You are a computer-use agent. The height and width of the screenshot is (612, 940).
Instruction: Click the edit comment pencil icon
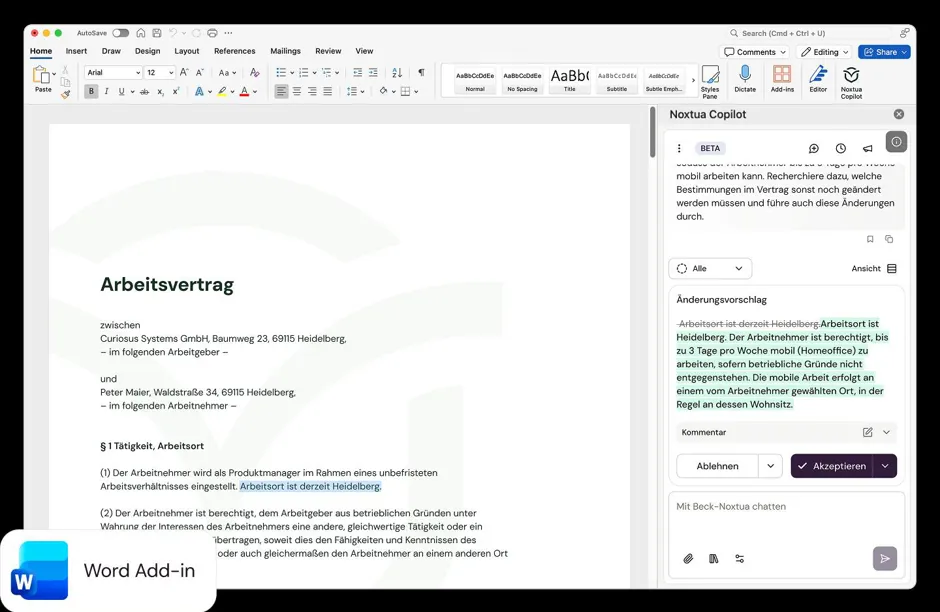click(x=867, y=432)
